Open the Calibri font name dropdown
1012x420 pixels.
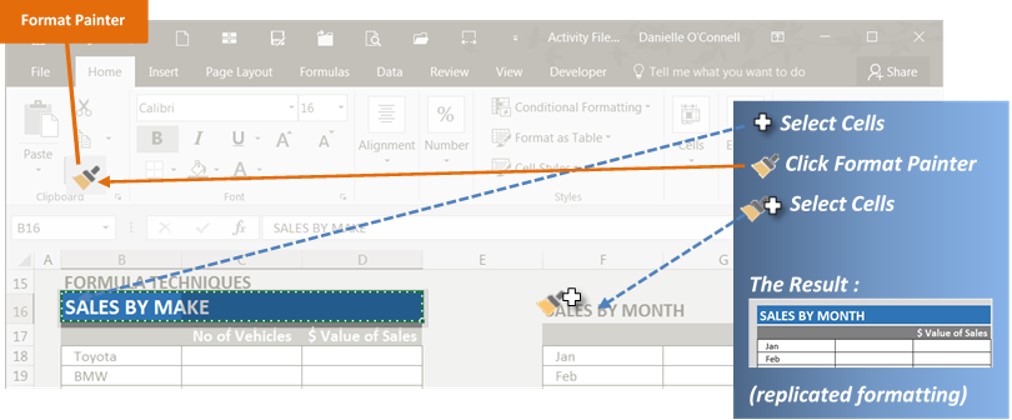(292, 108)
